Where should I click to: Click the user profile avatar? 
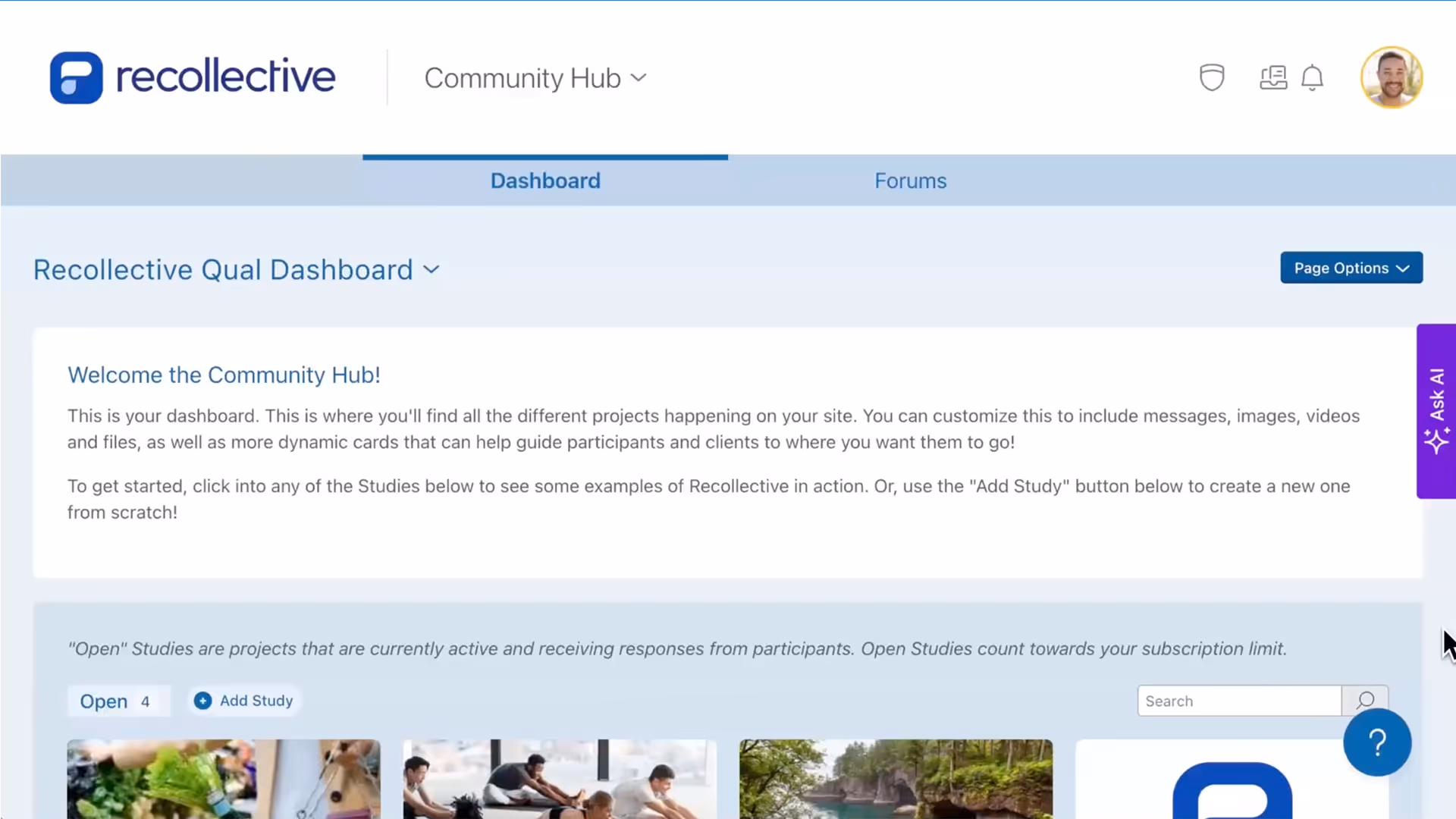1391,77
